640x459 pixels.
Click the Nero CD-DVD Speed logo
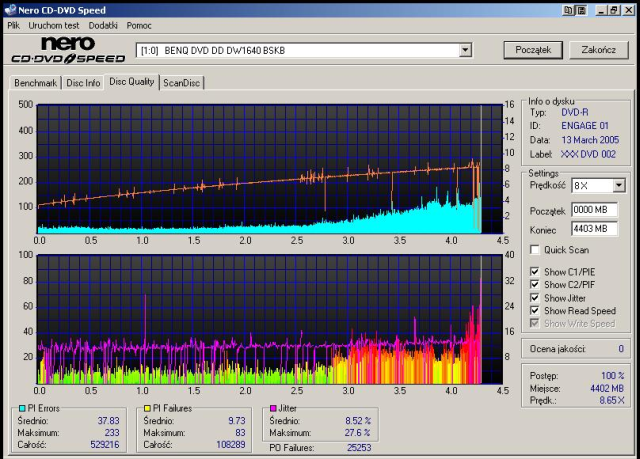[x=68, y=50]
